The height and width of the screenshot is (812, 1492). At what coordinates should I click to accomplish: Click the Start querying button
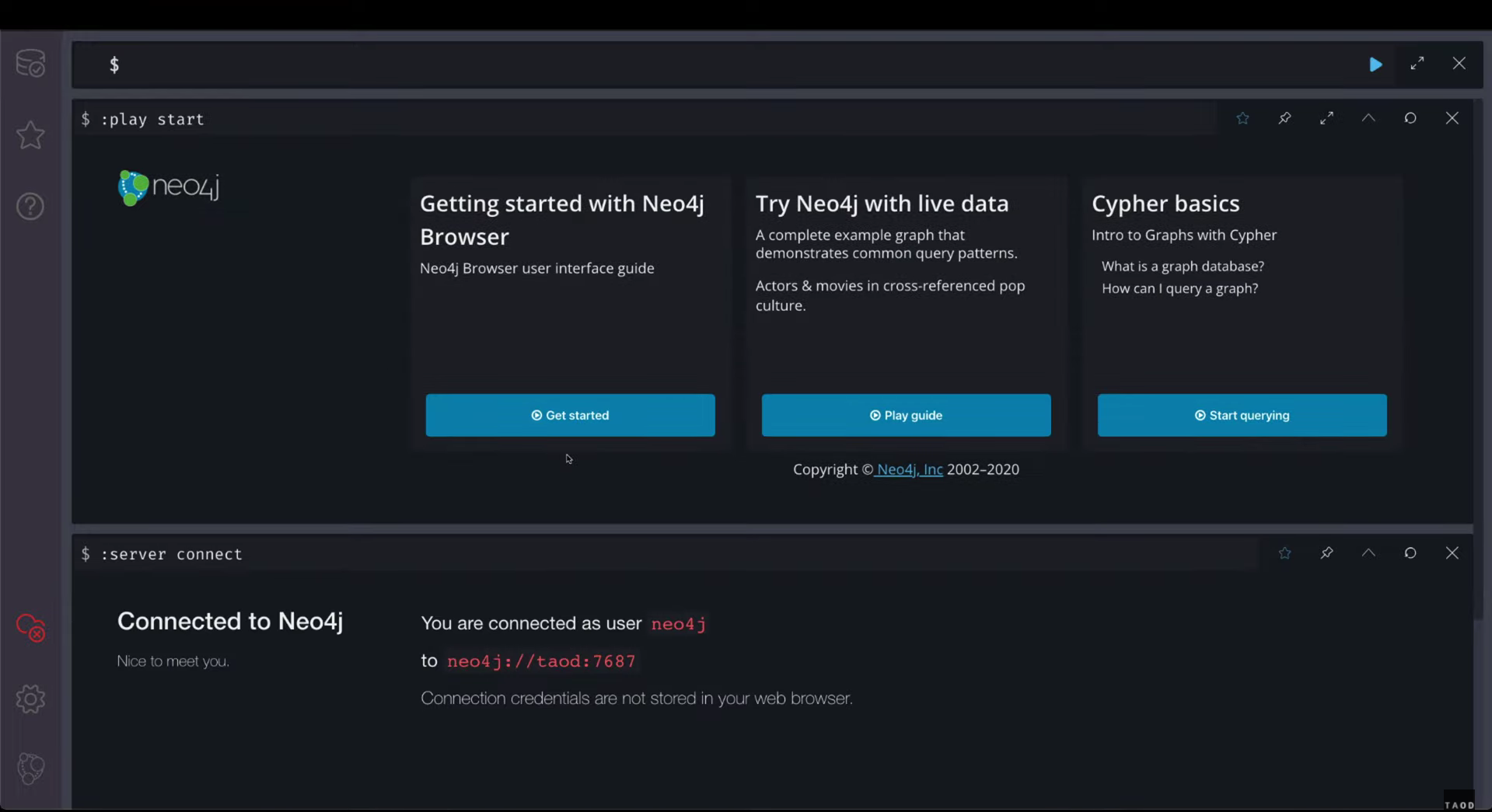tap(1242, 415)
